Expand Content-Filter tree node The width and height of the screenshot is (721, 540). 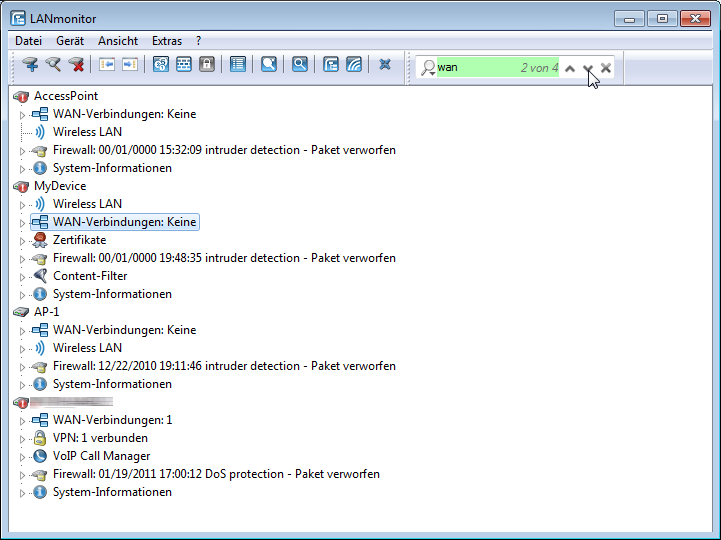coord(22,277)
